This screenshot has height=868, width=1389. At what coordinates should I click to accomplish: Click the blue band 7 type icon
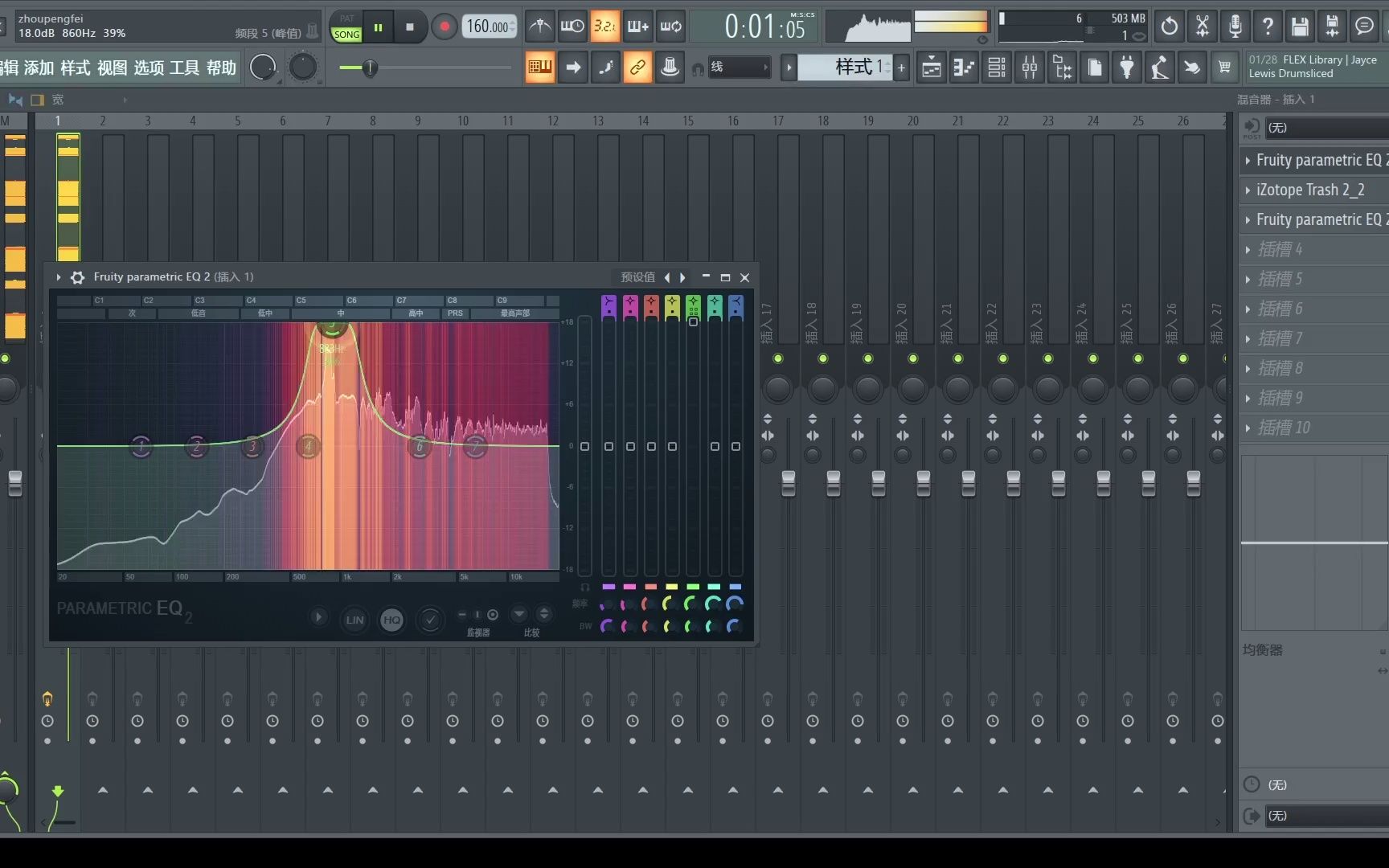tap(735, 306)
